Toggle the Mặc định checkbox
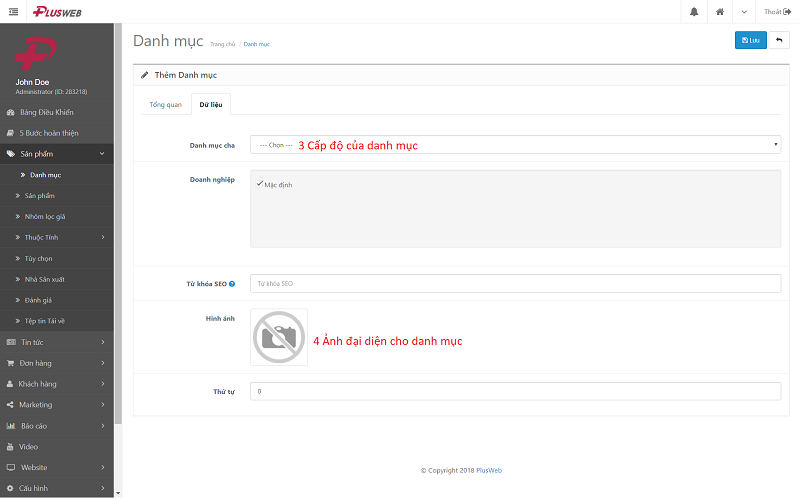Image resolution: width=800 pixels, height=498 pixels. (260, 184)
